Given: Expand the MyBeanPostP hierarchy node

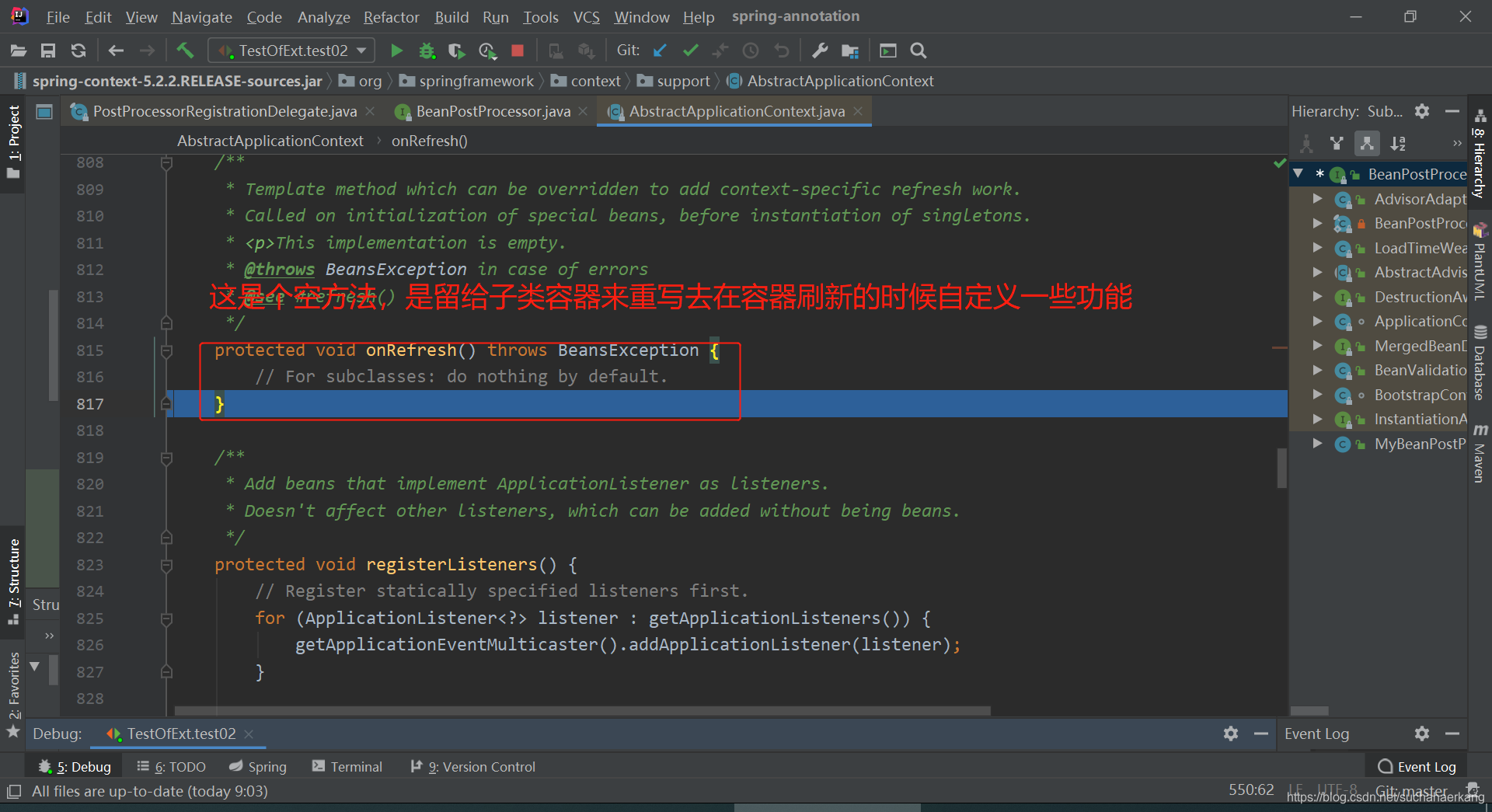Looking at the screenshot, I should pyautogui.click(x=1317, y=444).
